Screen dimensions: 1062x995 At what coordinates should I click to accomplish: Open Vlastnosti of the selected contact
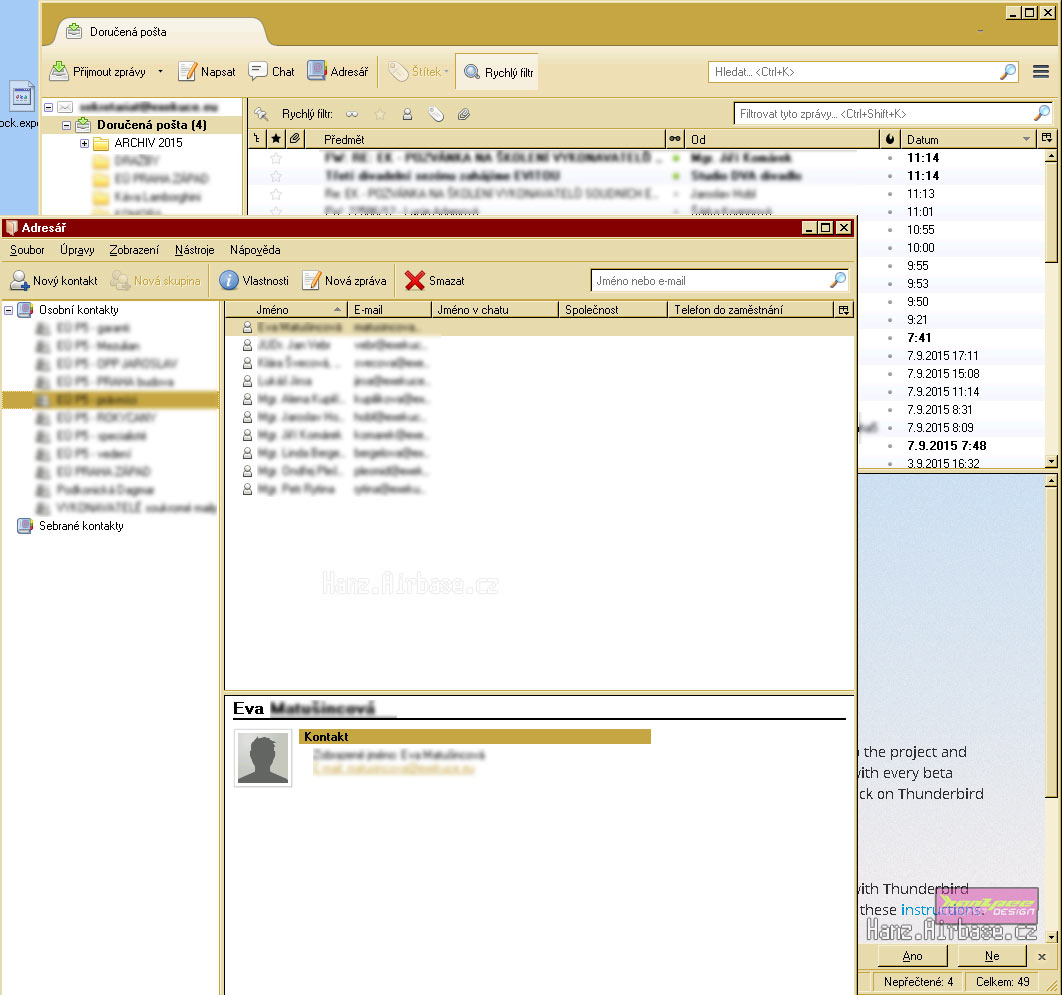pyautogui.click(x=254, y=280)
